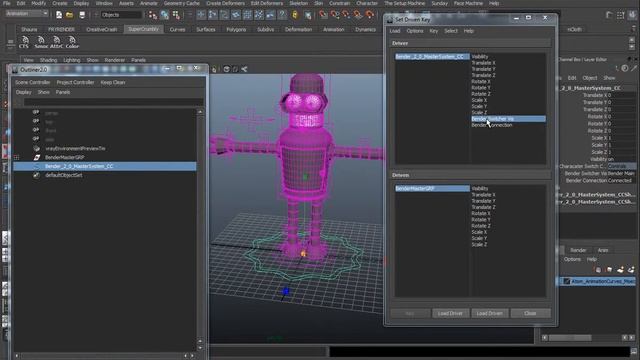This screenshot has height=360, width=640.
Task: Click the Open Scene folder icon
Action: (70, 15)
